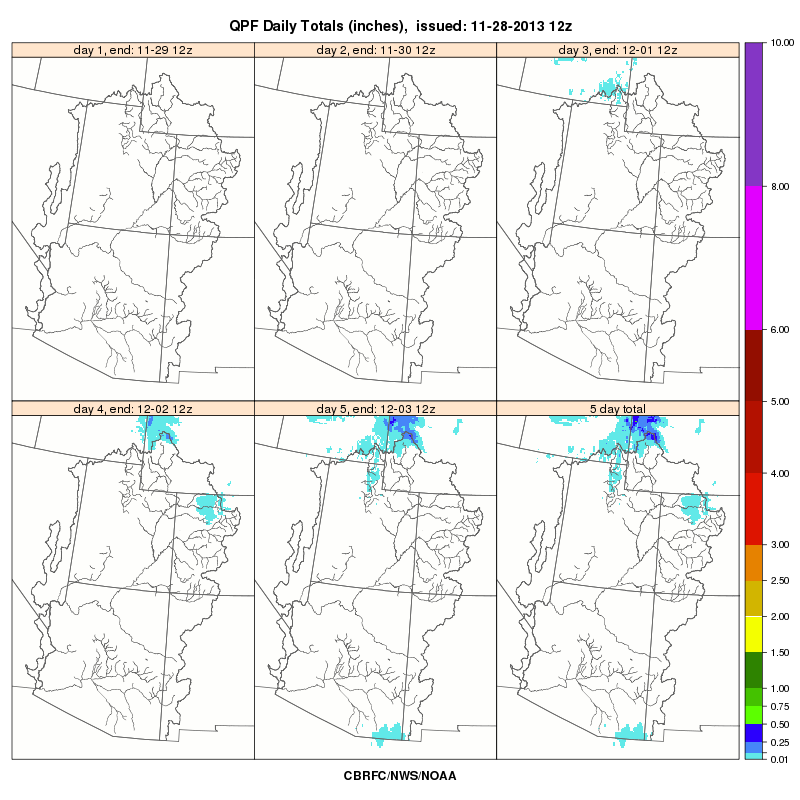Select the 'day 2, end: 11-30 12z' header
800x800 pixels.
tap(376, 50)
